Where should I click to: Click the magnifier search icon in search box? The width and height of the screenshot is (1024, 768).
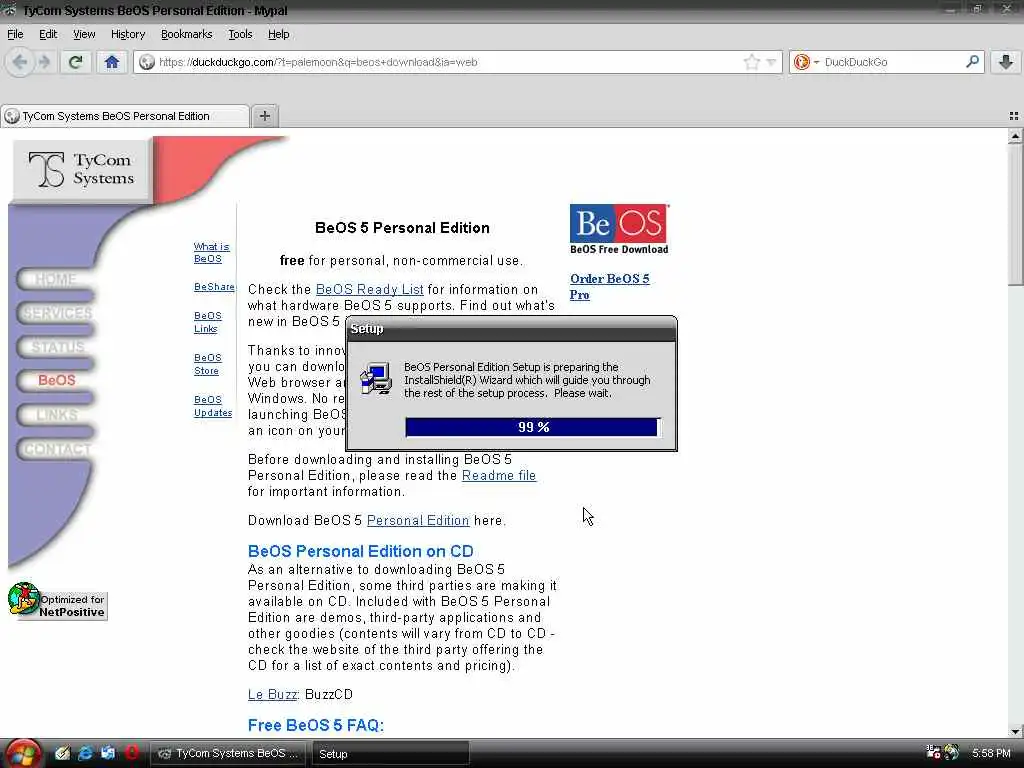pyautogui.click(x=972, y=62)
